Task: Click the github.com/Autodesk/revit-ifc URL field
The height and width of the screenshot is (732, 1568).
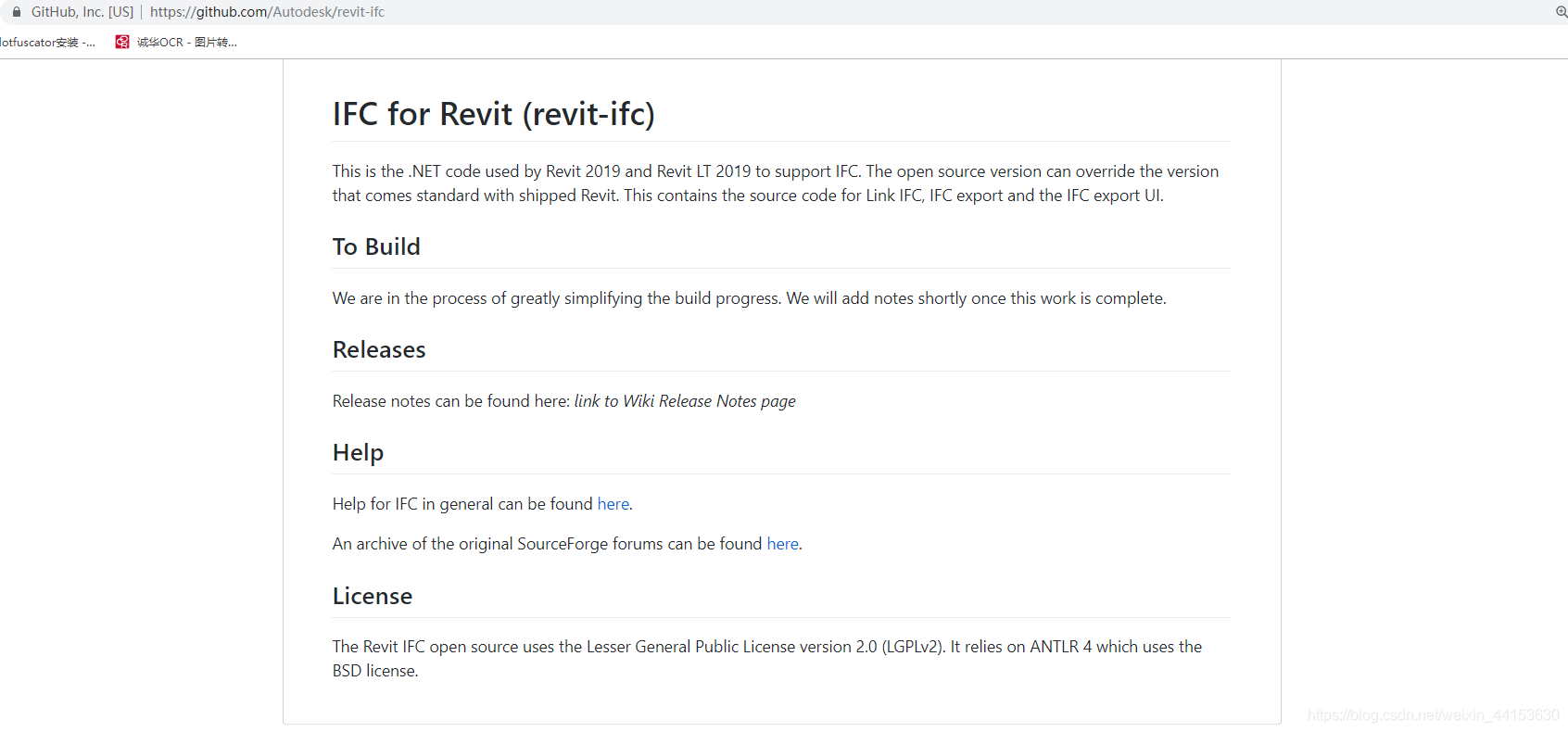Action: click(267, 12)
